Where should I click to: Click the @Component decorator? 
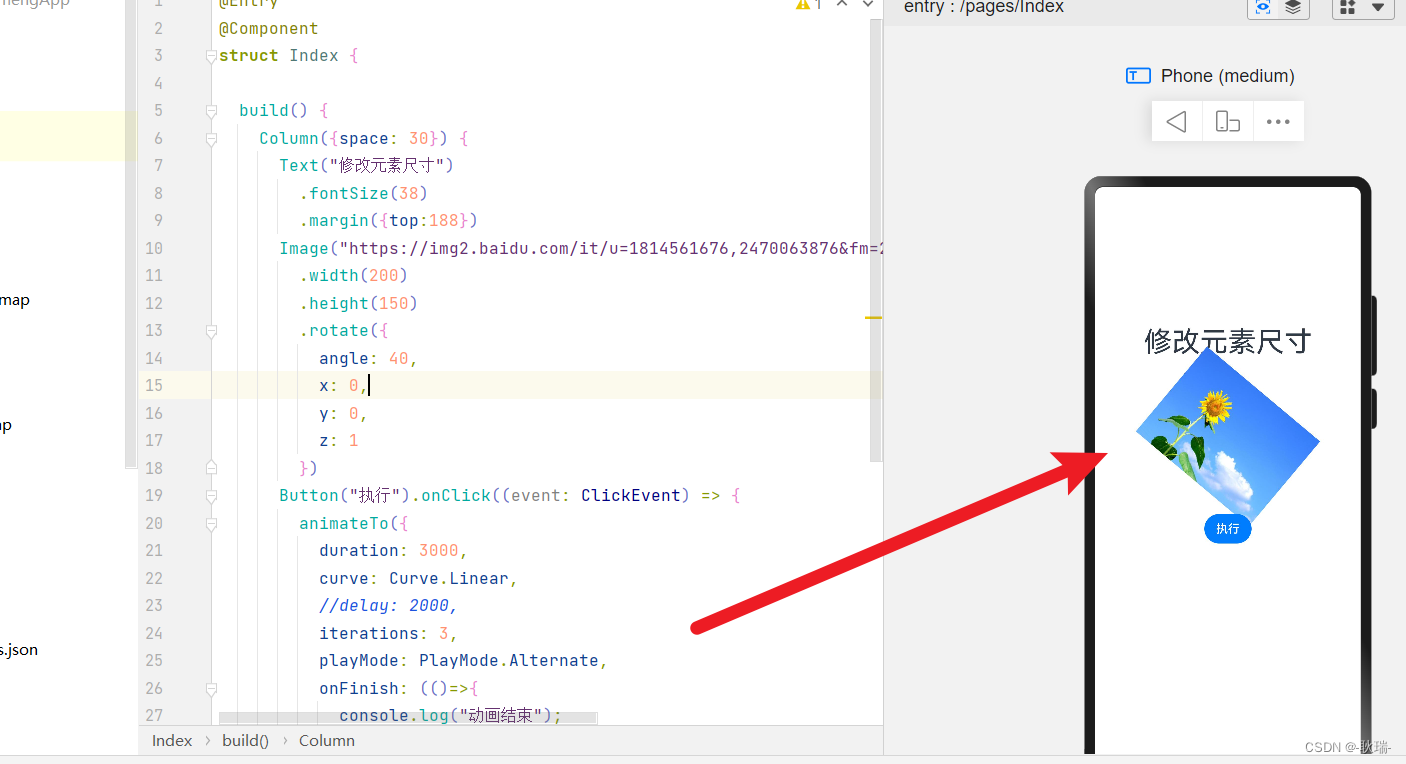pyautogui.click(x=268, y=29)
